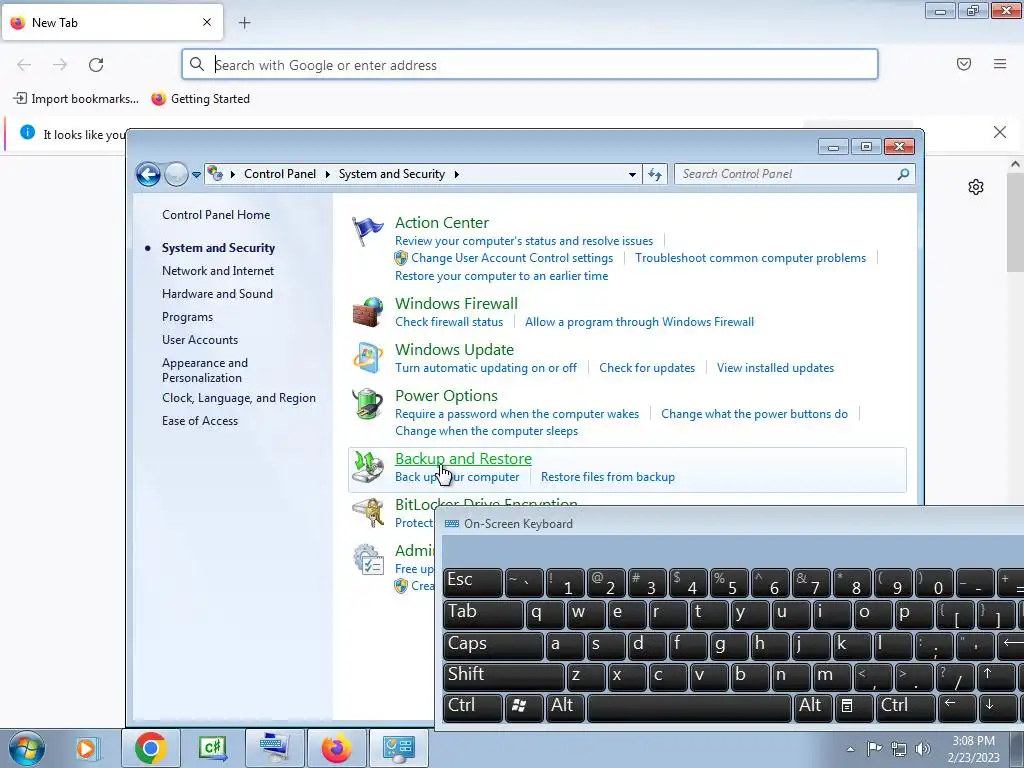Launch Google Chrome from taskbar
Viewport: 1024px width, 768px height.
click(151, 748)
